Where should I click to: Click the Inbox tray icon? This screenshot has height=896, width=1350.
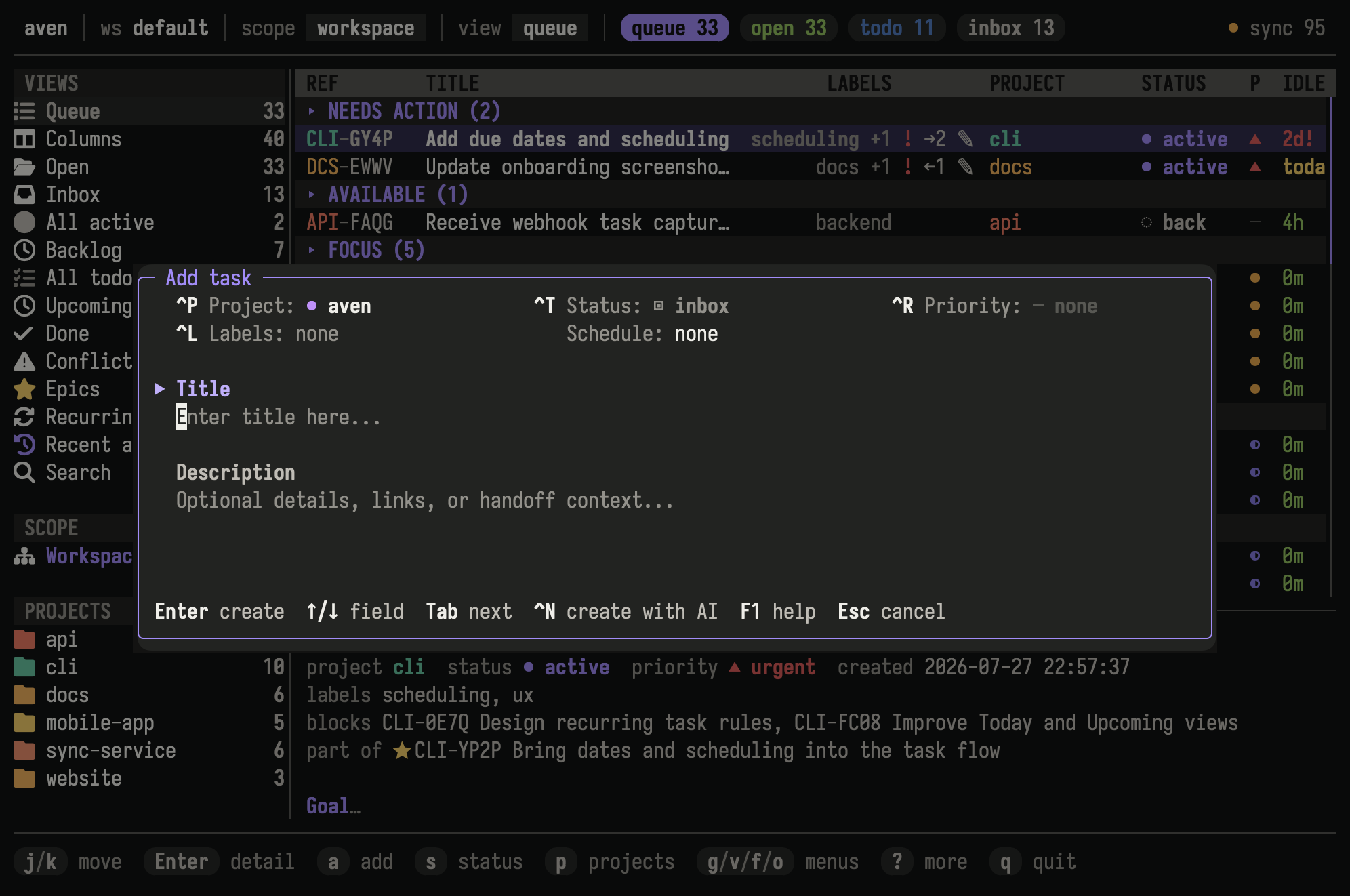(x=24, y=195)
